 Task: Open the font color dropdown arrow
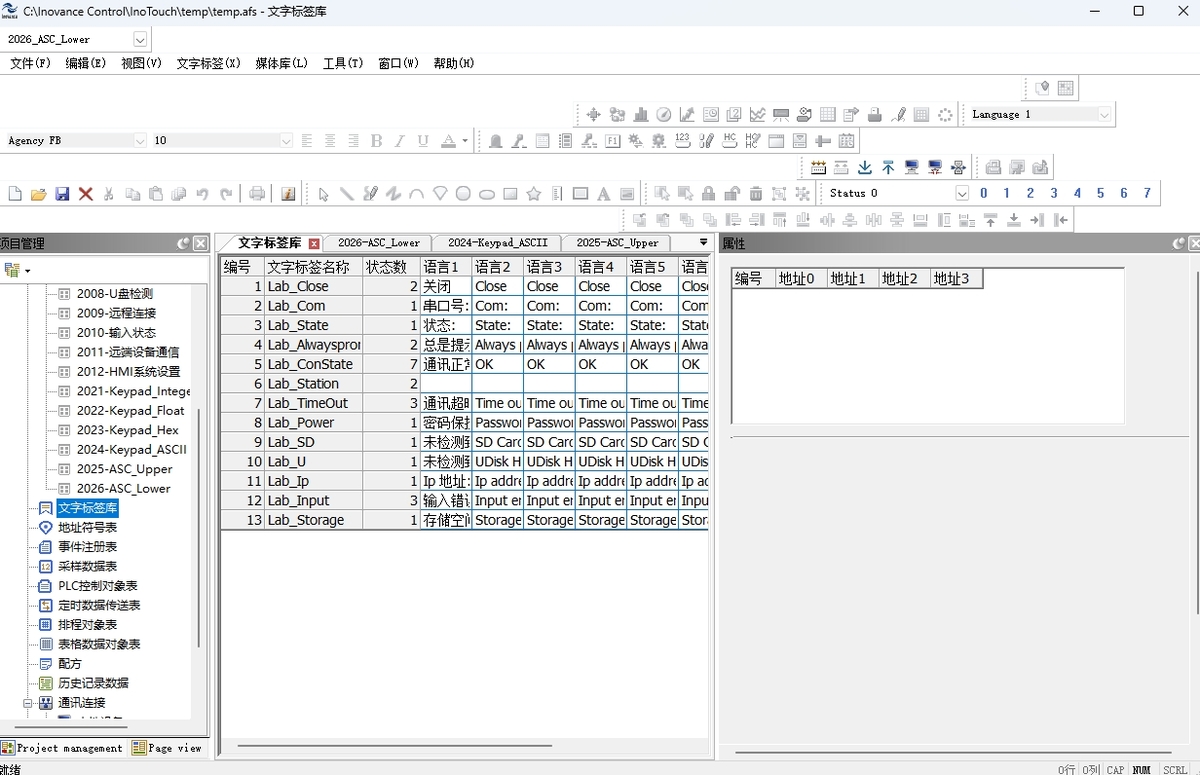(465, 141)
